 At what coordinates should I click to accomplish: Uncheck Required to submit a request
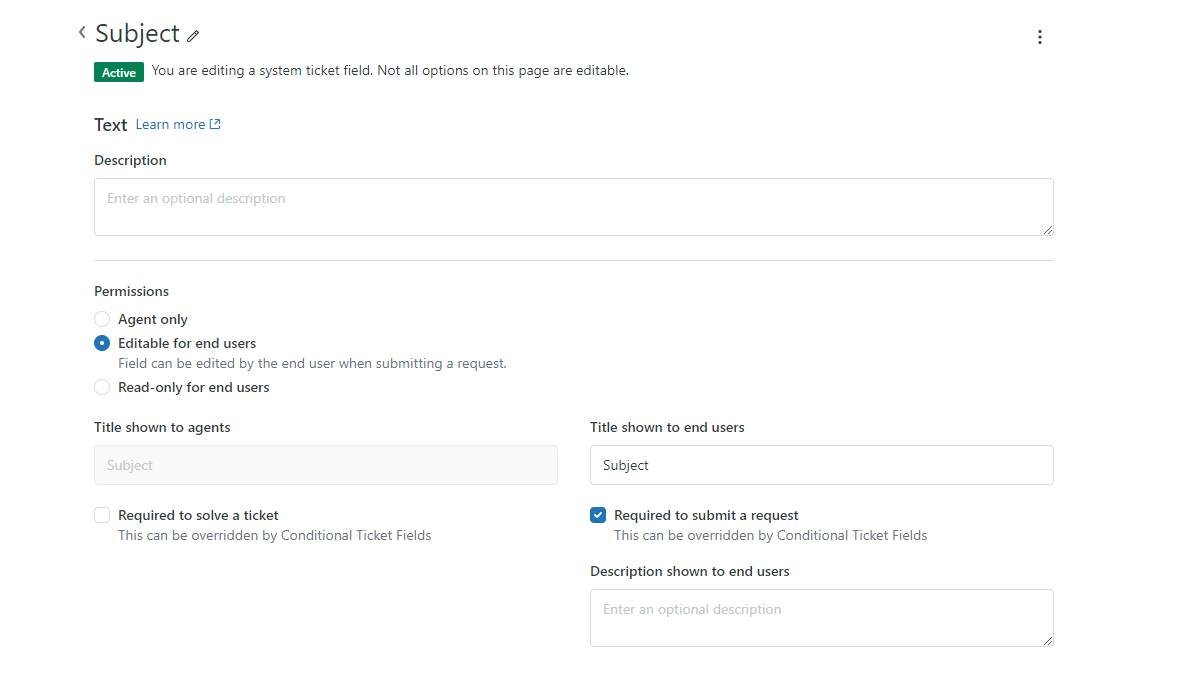(598, 515)
